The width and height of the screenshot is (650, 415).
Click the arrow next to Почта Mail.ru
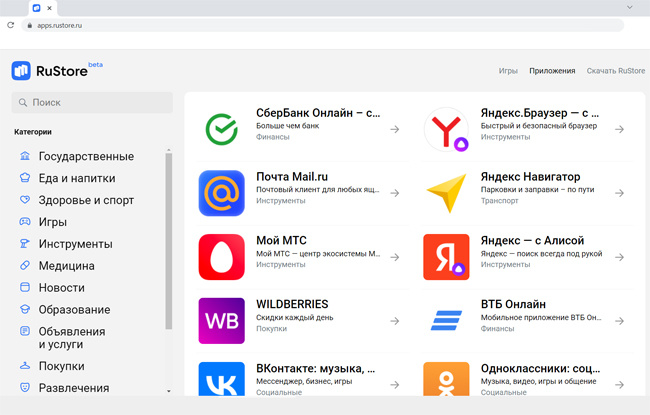tap(395, 193)
